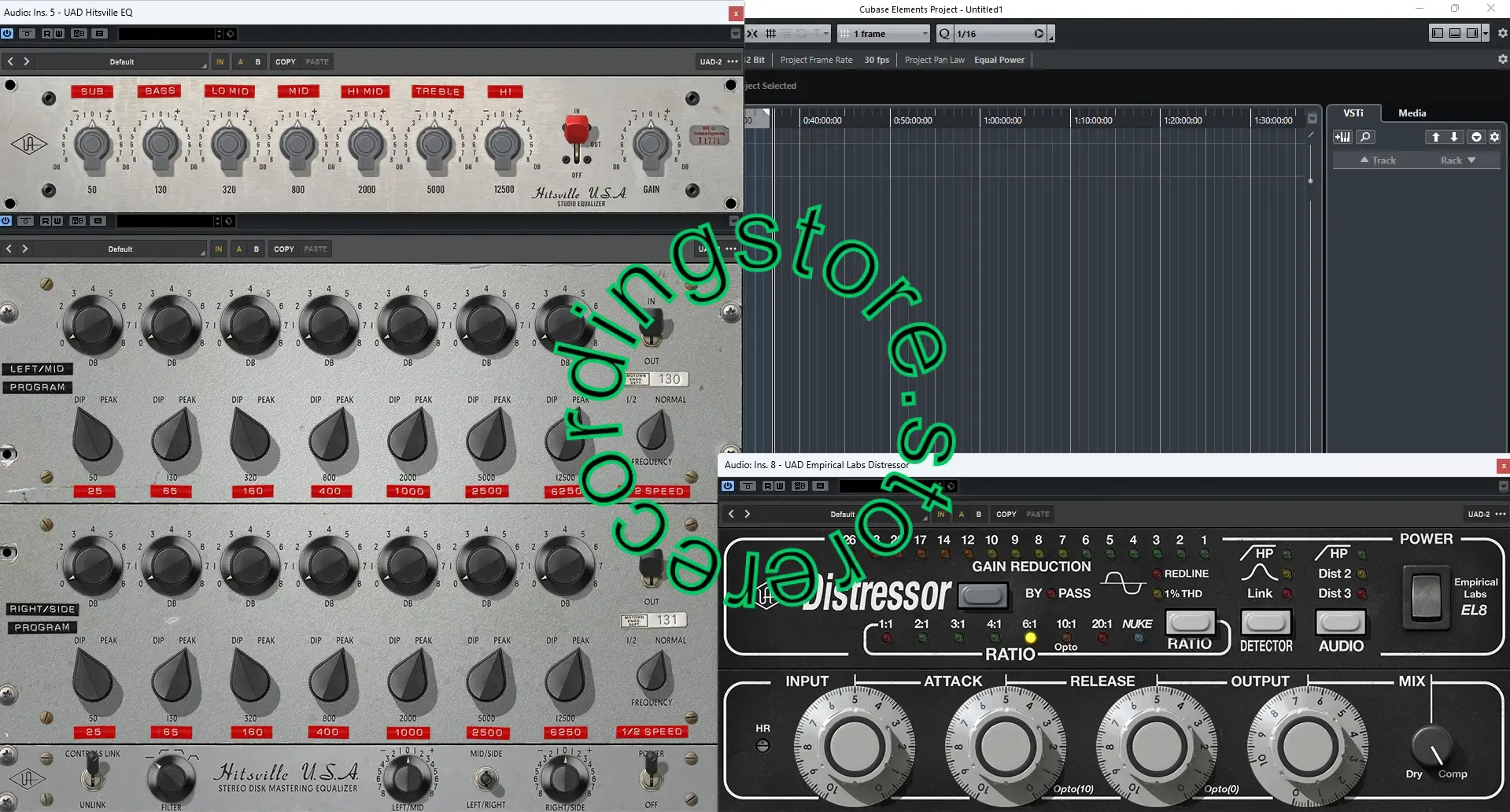Viewport: 1510px width, 812px height.
Task: Open the VSTi panel show/hide dropdown icon
Action: tap(1476, 137)
